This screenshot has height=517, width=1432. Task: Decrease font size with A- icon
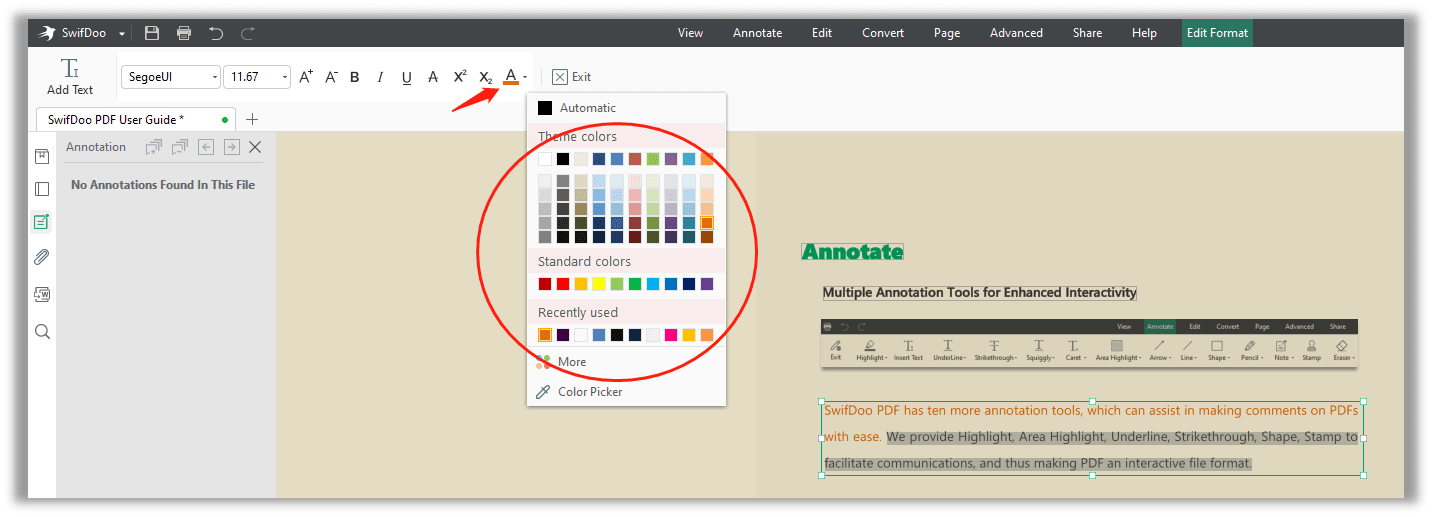click(x=331, y=76)
